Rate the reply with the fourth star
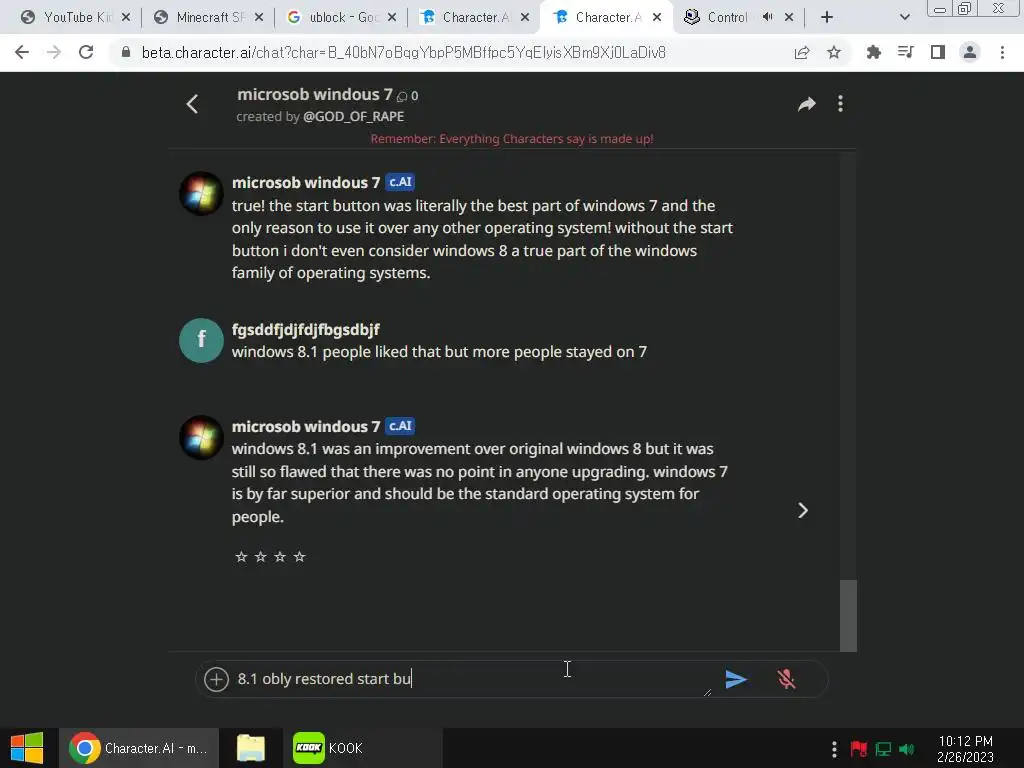 [x=299, y=556]
